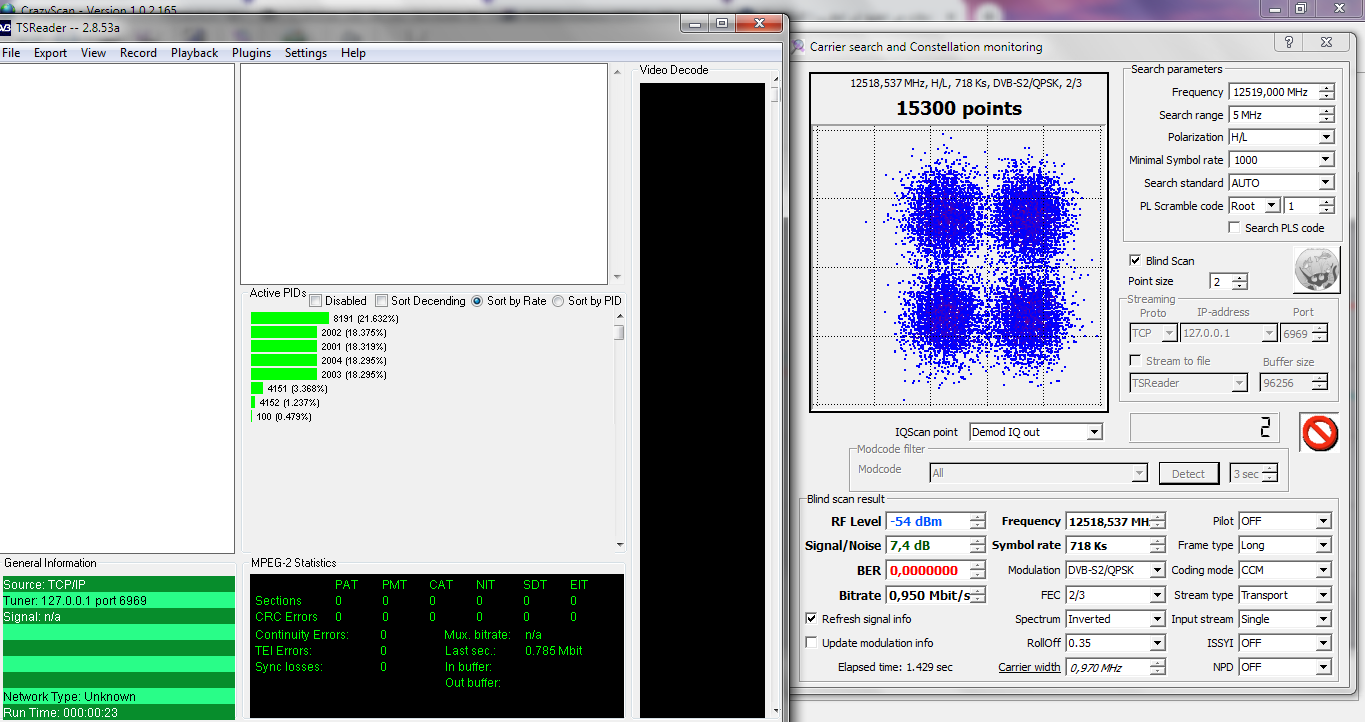Open the File menu in TSReader
This screenshot has height=722, width=1365.
click(11, 53)
